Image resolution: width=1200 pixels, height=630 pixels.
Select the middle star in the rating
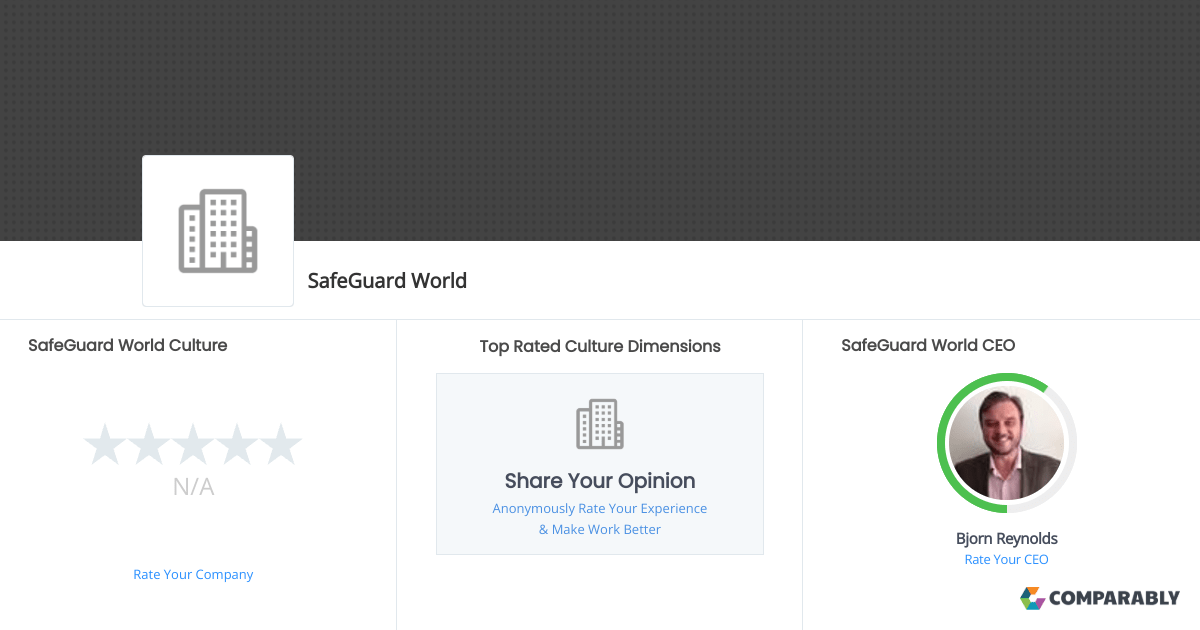(x=193, y=443)
